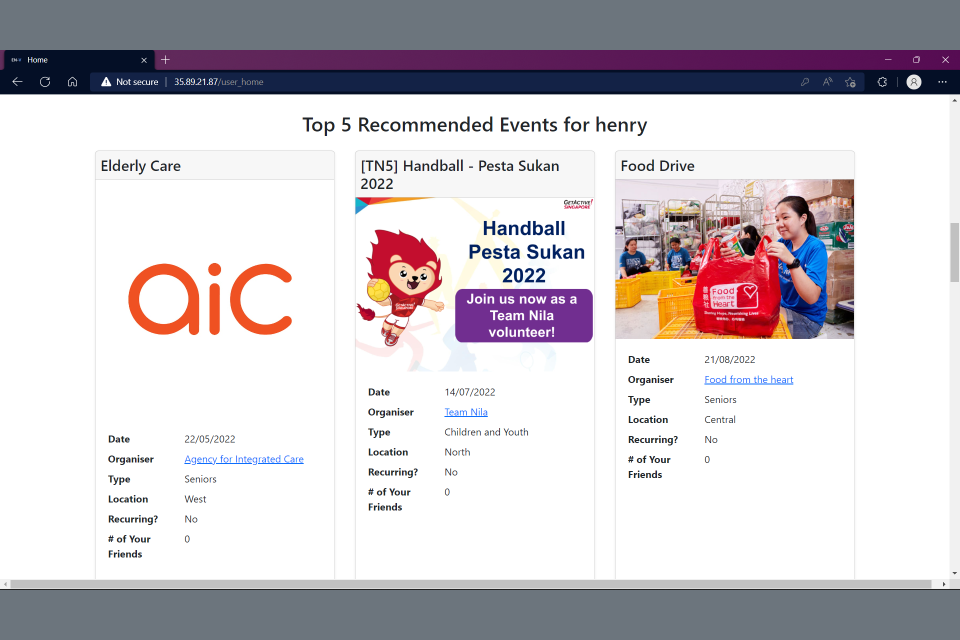
Task: Open the Team Nila organiser link
Action: pos(466,412)
